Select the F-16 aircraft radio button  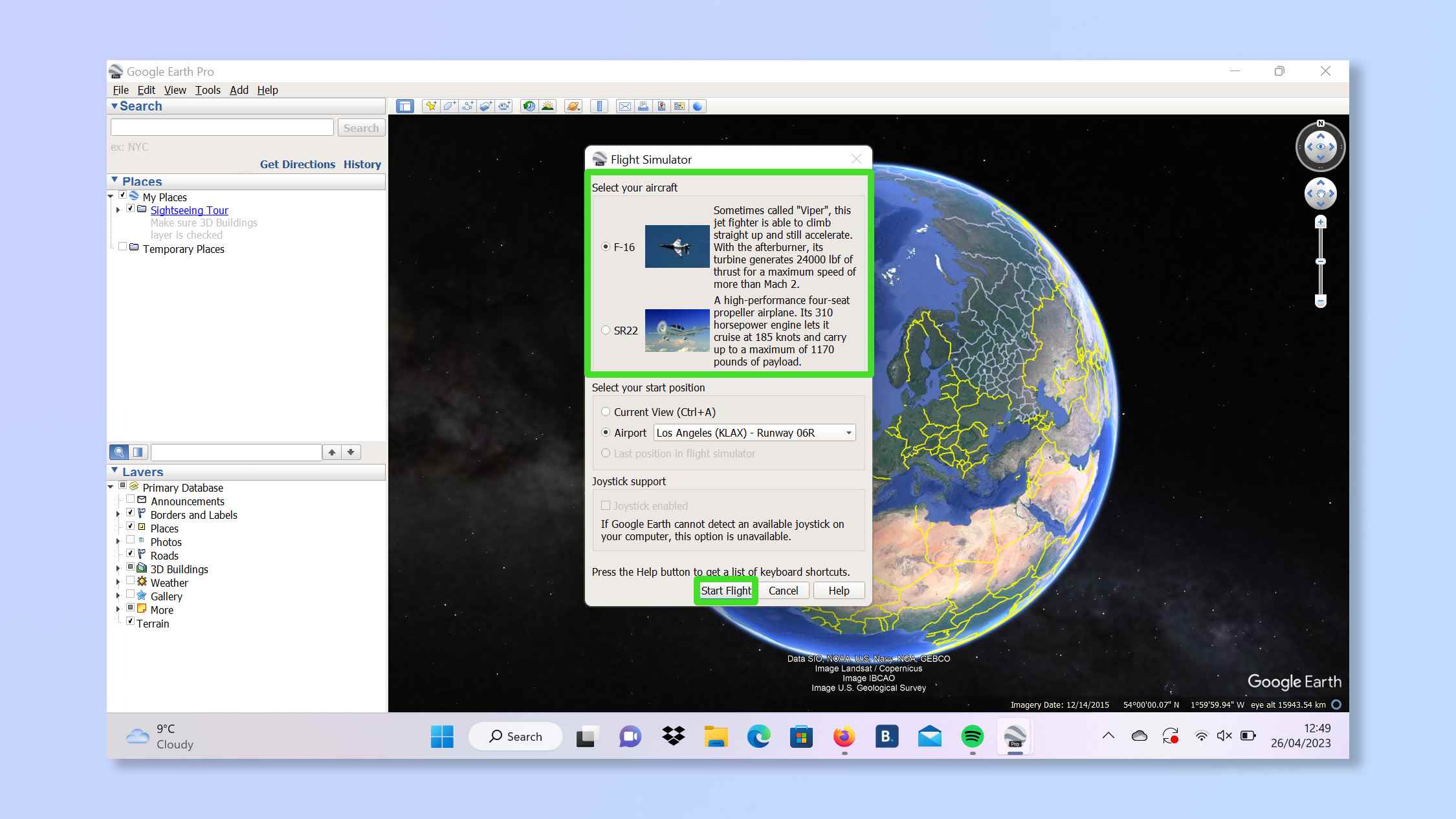[x=605, y=246]
